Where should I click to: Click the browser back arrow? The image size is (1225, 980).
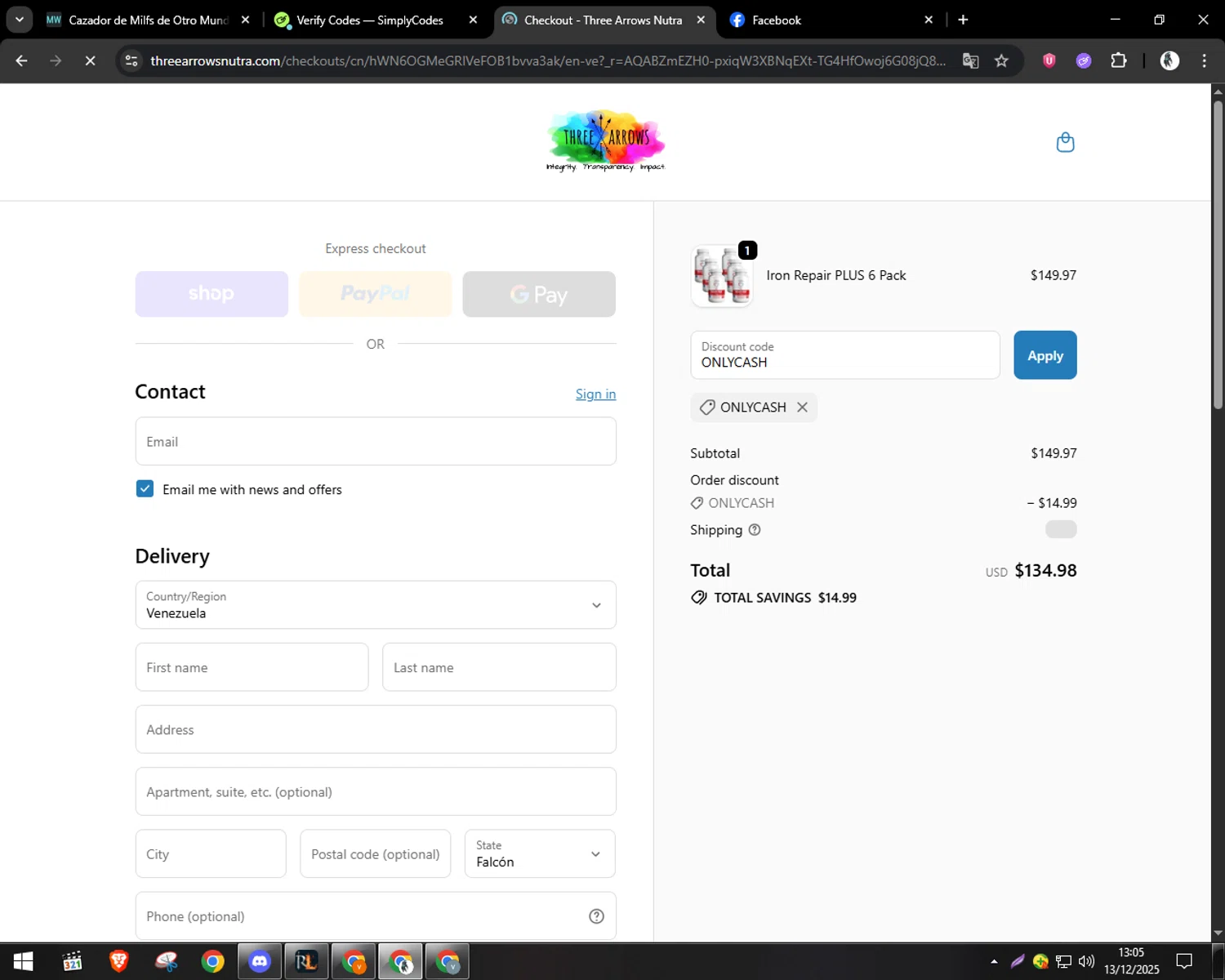[22, 60]
